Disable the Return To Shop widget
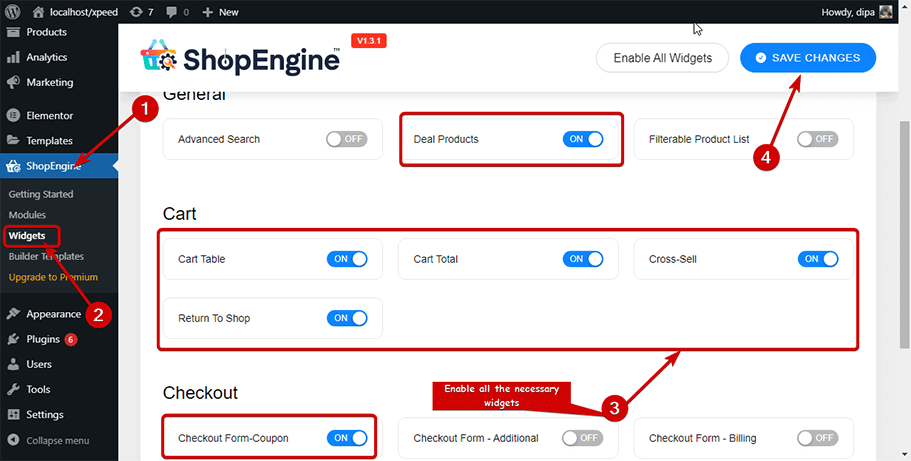This screenshot has width=911, height=461. pyautogui.click(x=347, y=318)
